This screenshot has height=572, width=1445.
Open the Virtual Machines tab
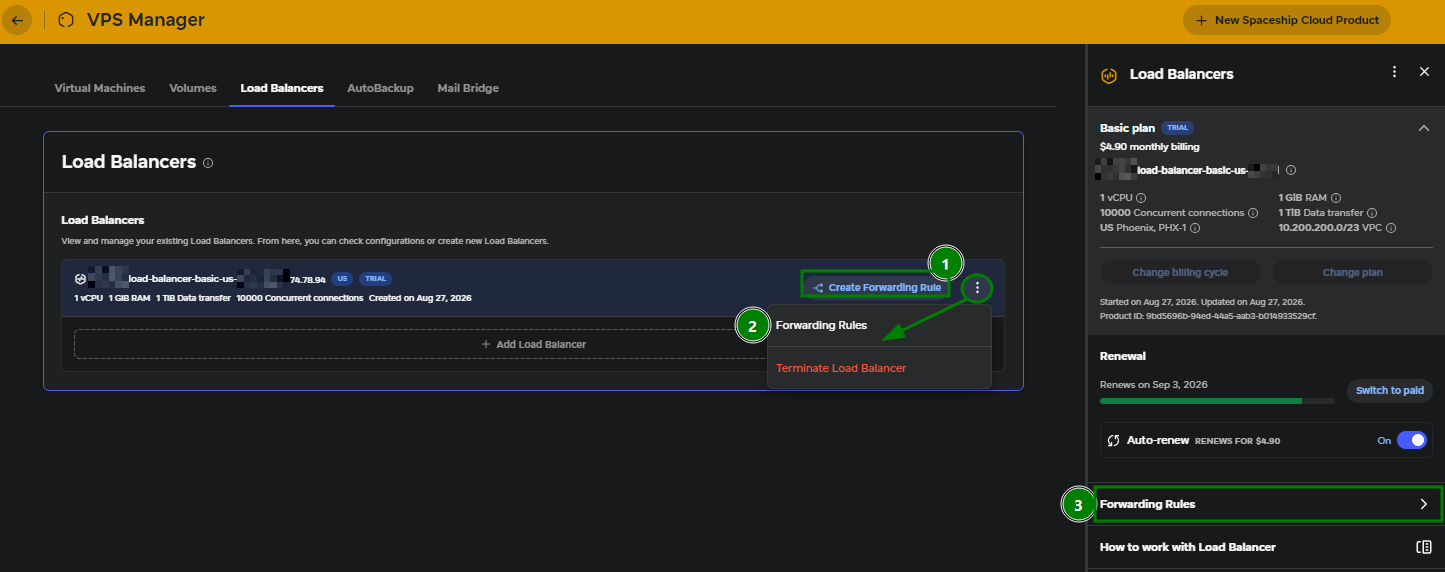[x=100, y=88]
